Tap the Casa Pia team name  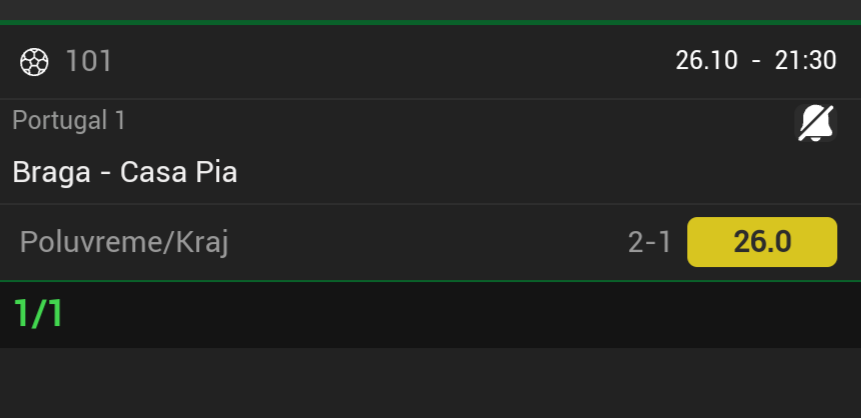tap(178, 172)
